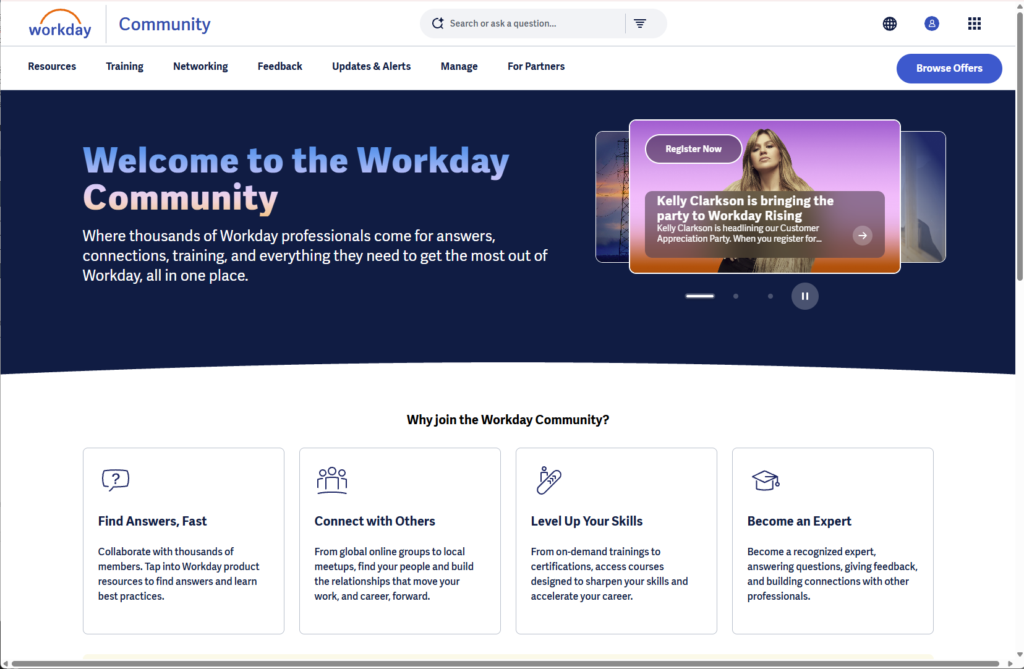Open the Manage menu
The width and height of the screenshot is (1024, 669).
point(458,67)
